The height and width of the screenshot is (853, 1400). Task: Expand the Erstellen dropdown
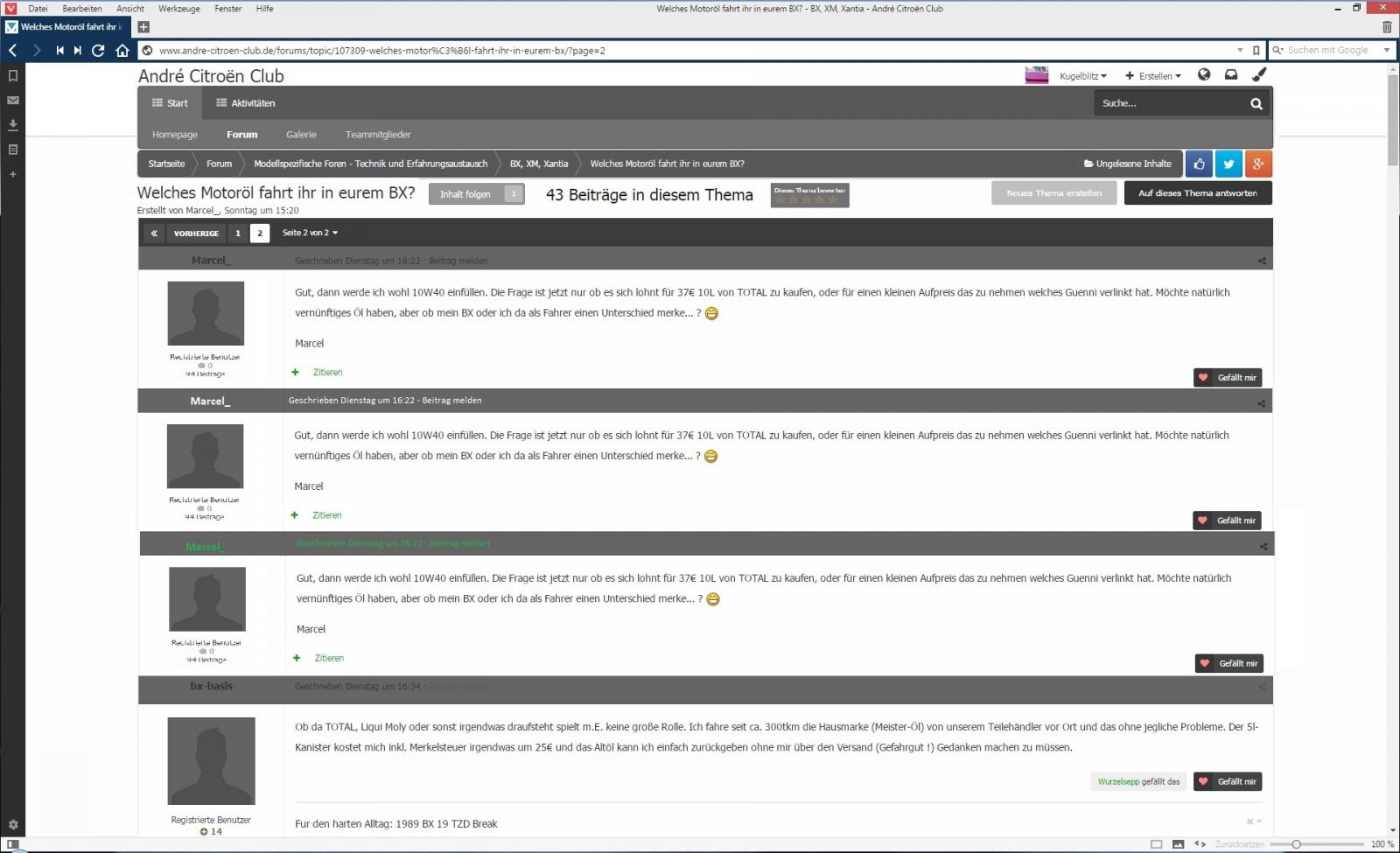(x=1153, y=76)
